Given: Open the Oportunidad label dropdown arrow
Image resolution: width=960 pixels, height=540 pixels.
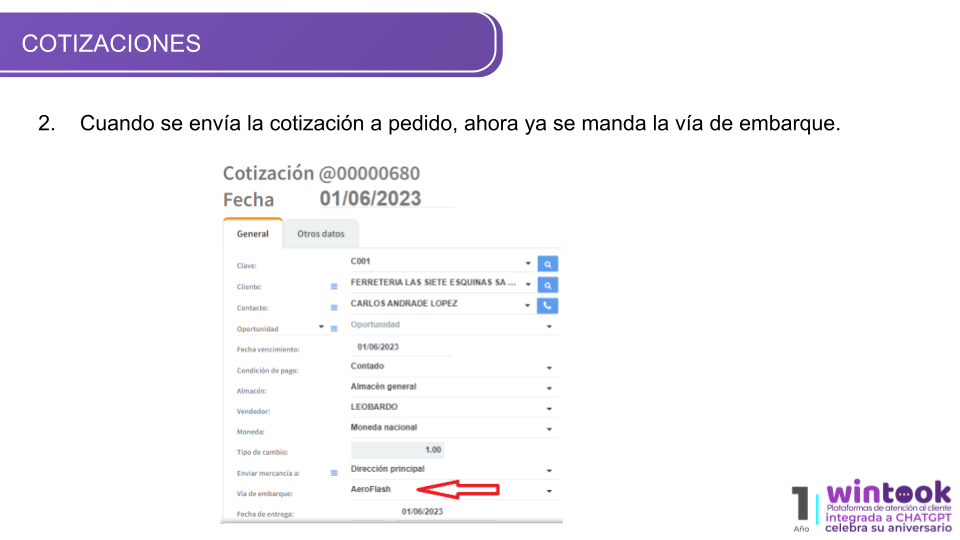Looking at the screenshot, I should pos(321,327).
